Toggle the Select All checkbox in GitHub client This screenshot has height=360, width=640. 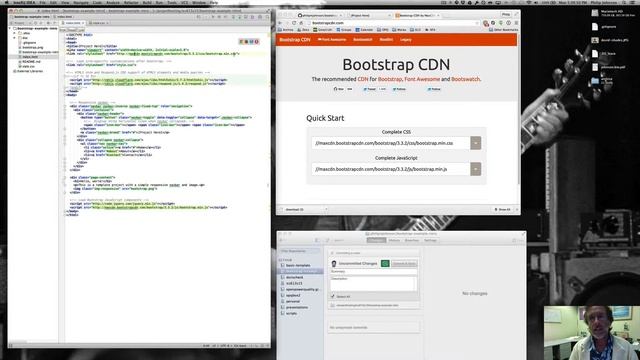333,296
